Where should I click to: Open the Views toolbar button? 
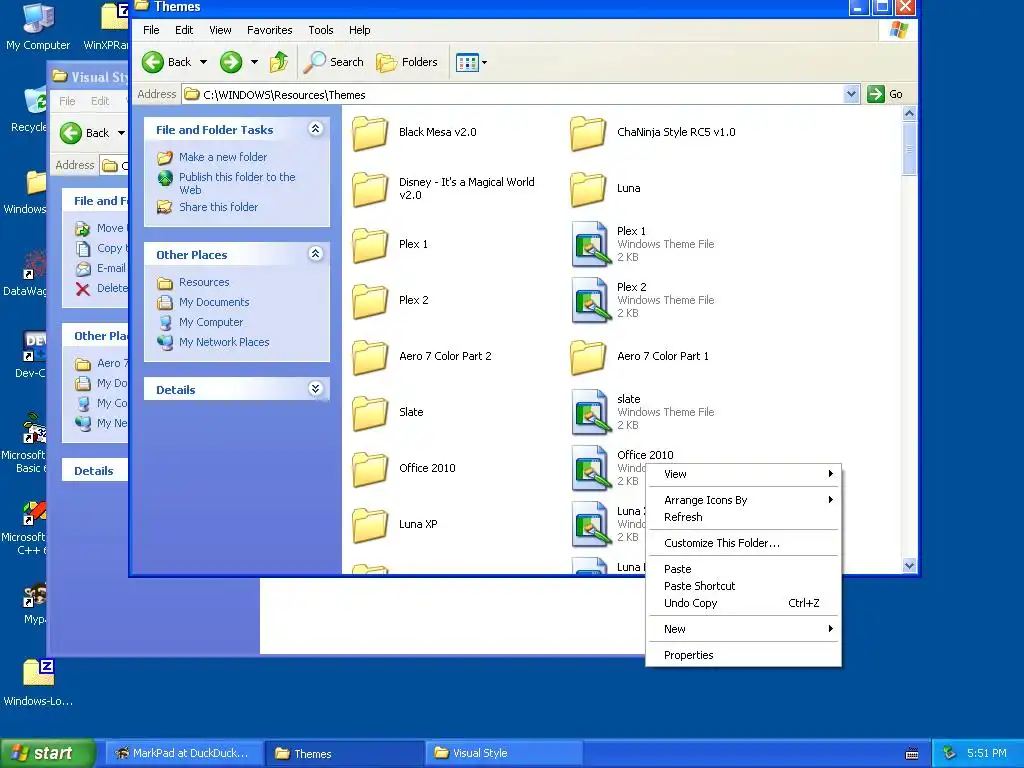[x=471, y=63]
